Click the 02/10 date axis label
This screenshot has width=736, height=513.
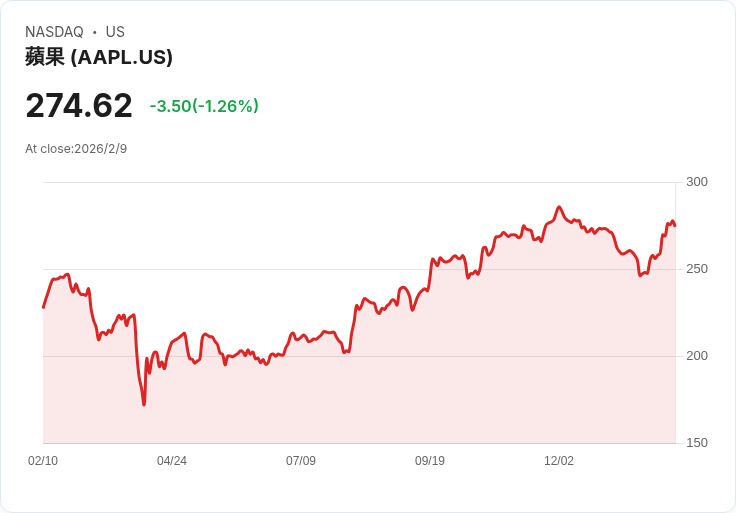click(x=43, y=461)
